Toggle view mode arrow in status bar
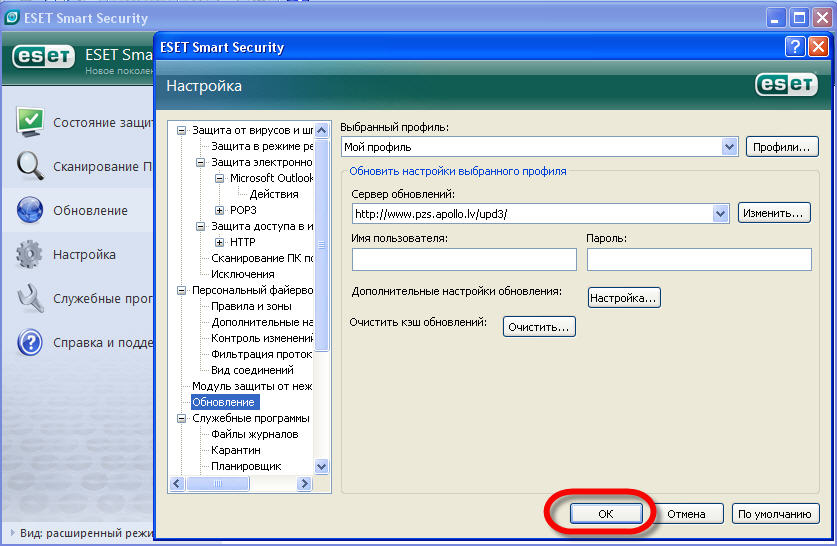837x546 pixels. point(12,532)
